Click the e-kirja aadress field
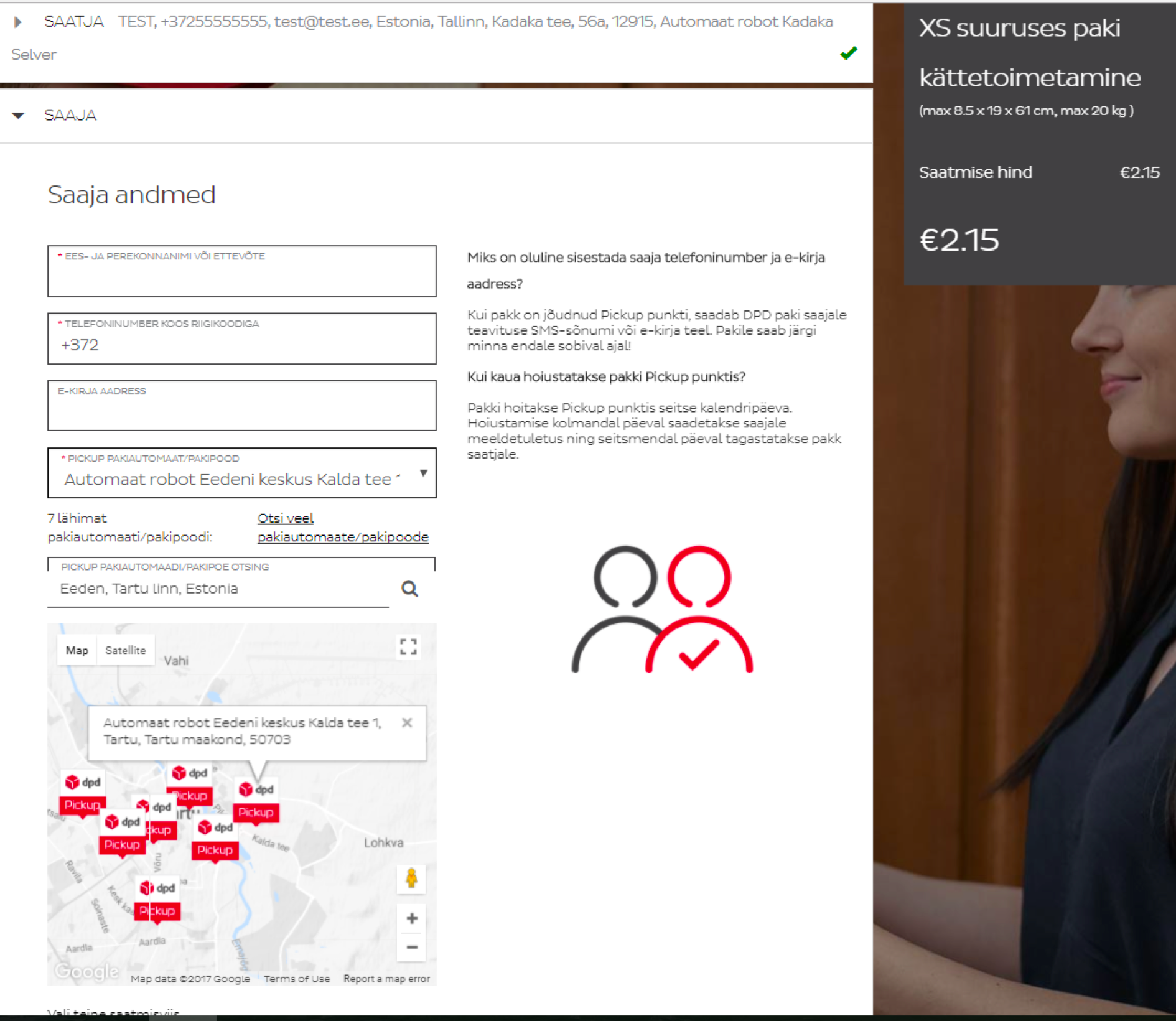Screen dimensions: 1176x1021 pyautogui.click(x=242, y=406)
